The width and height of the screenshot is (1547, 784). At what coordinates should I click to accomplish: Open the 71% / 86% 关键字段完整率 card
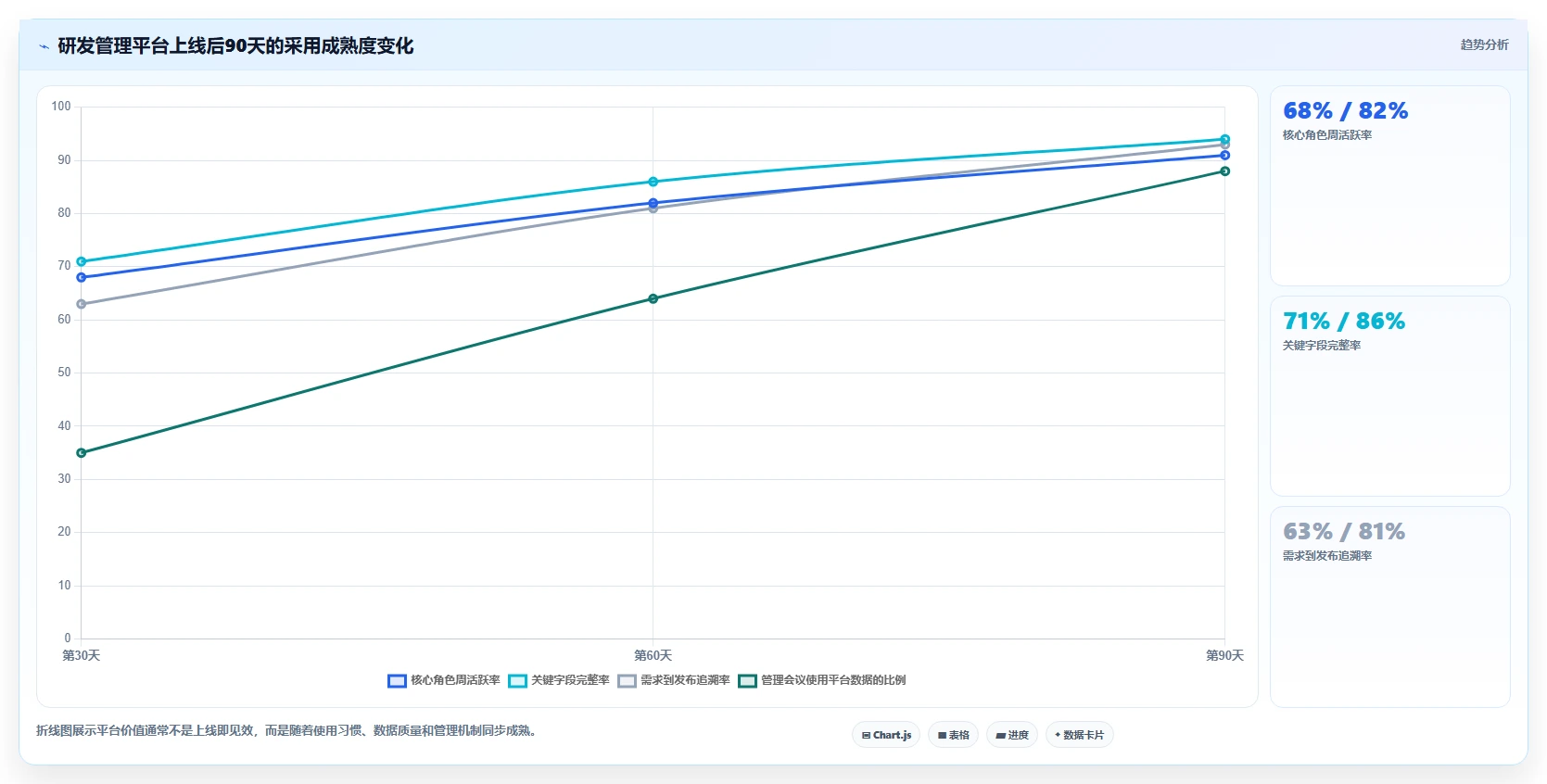1389,397
